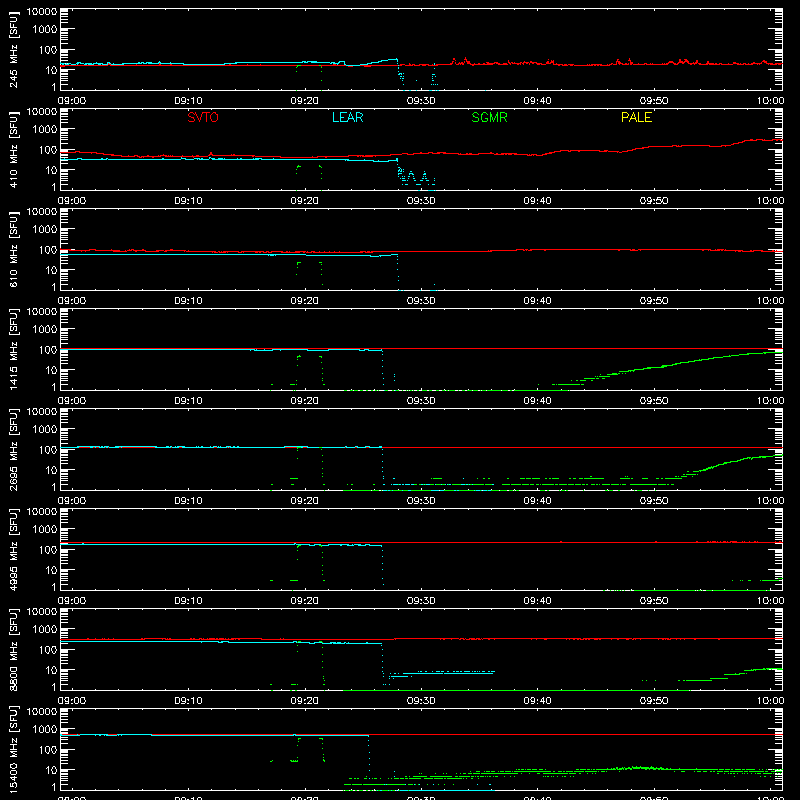Click 09:20 time label under 410 MHz panel
800x800 pixels.
pos(305,201)
